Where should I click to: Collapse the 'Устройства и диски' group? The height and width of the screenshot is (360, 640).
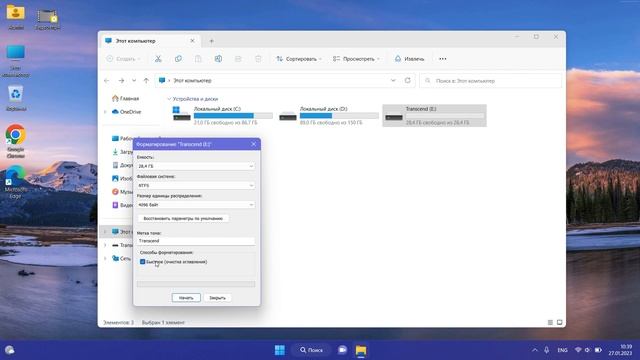click(x=169, y=99)
